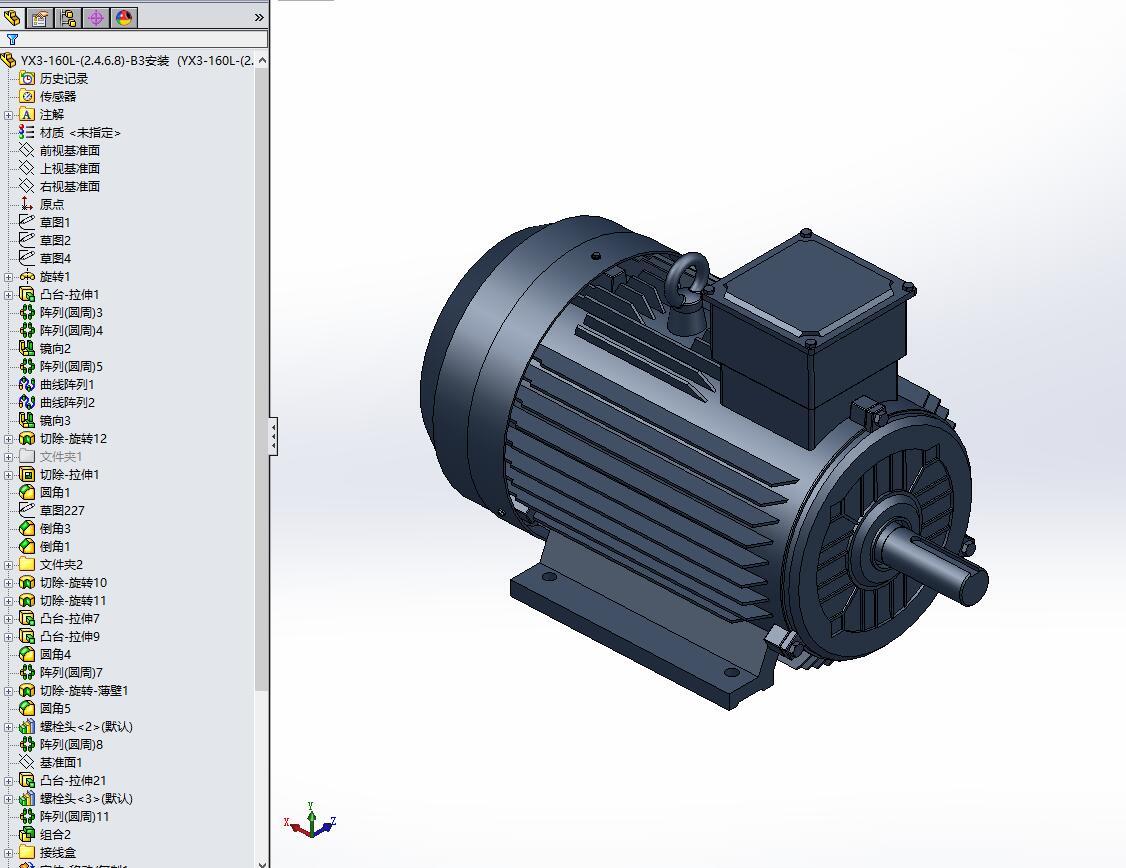Expand the 旋转1 revolve feature
Image resolution: width=1126 pixels, height=868 pixels.
pos(8,277)
